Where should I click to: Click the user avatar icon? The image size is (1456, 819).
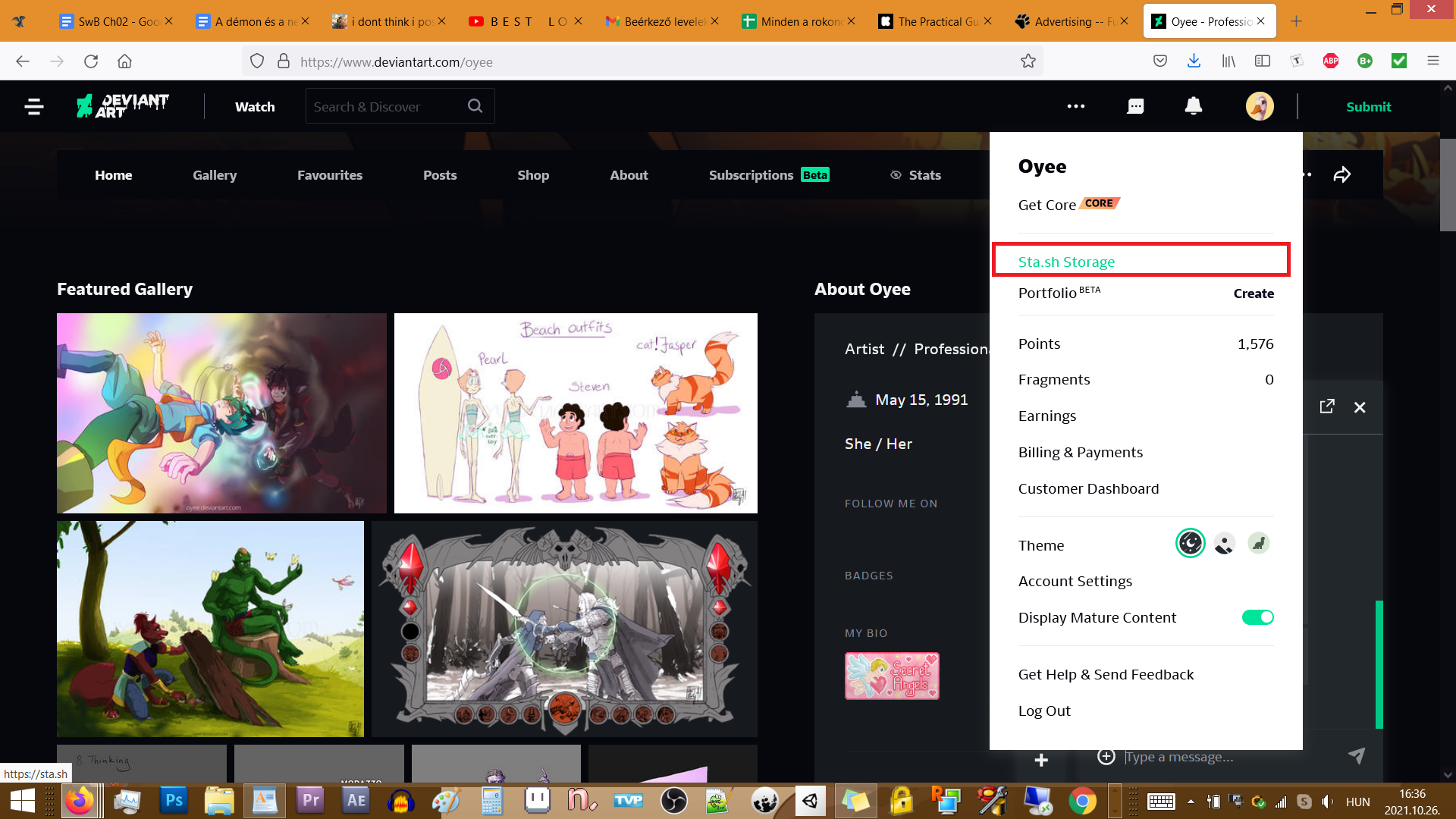coord(1259,106)
